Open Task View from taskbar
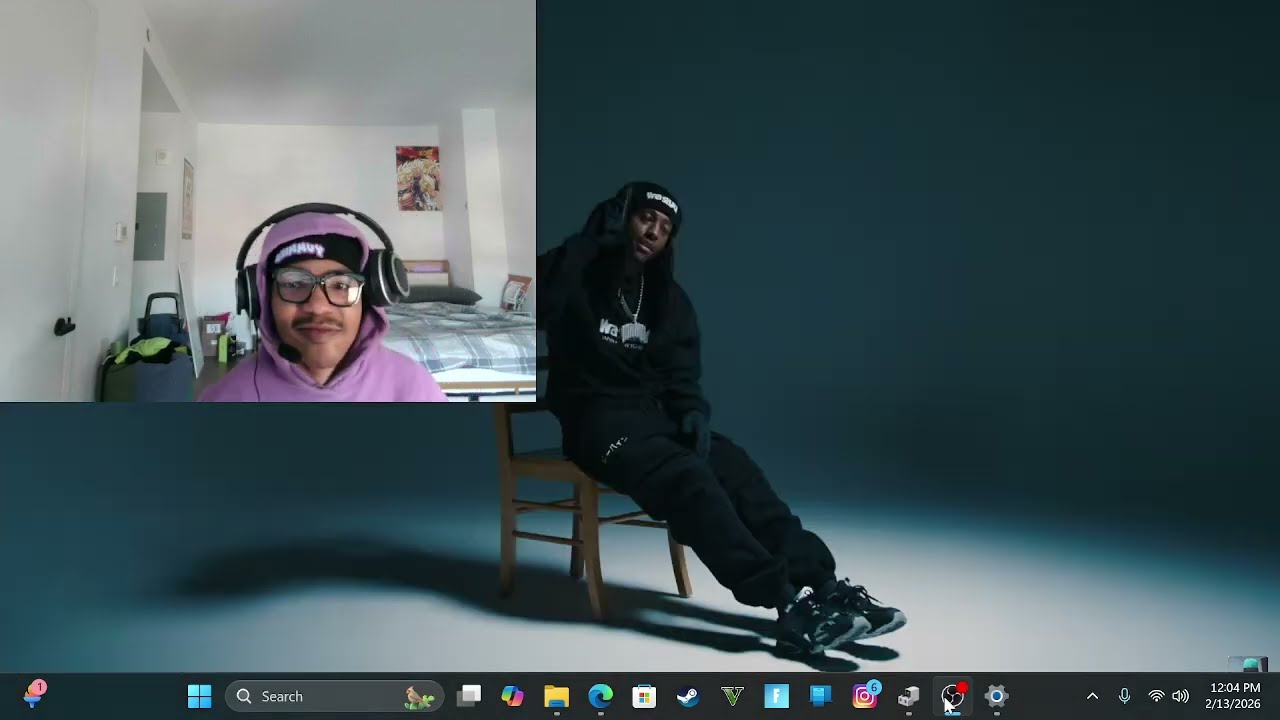 point(469,696)
